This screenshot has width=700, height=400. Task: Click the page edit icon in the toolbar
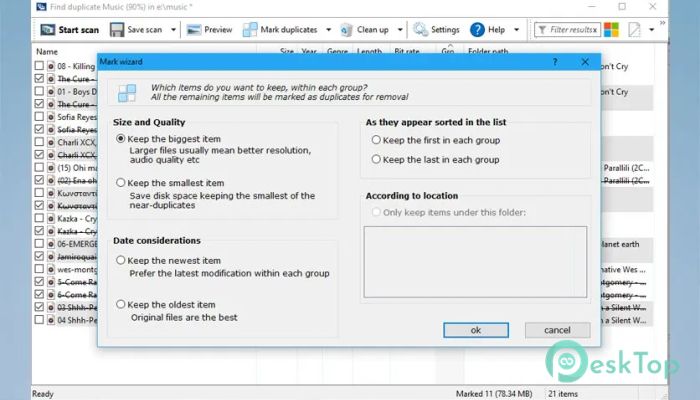[634, 29]
